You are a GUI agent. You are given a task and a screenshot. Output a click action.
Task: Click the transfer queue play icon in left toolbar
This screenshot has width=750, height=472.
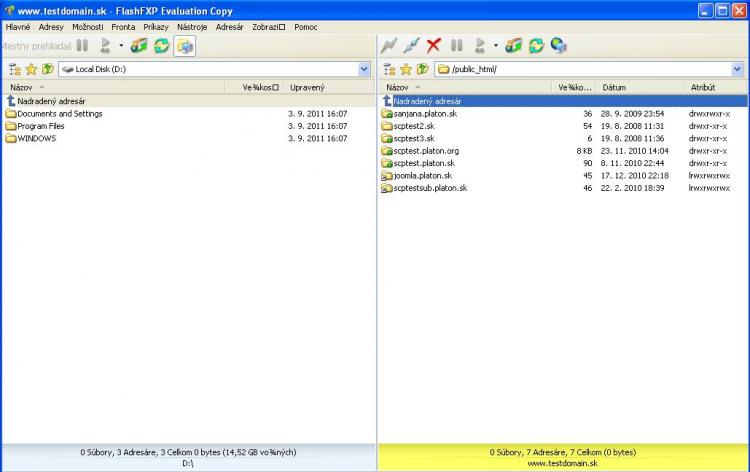click(x=105, y=46)
